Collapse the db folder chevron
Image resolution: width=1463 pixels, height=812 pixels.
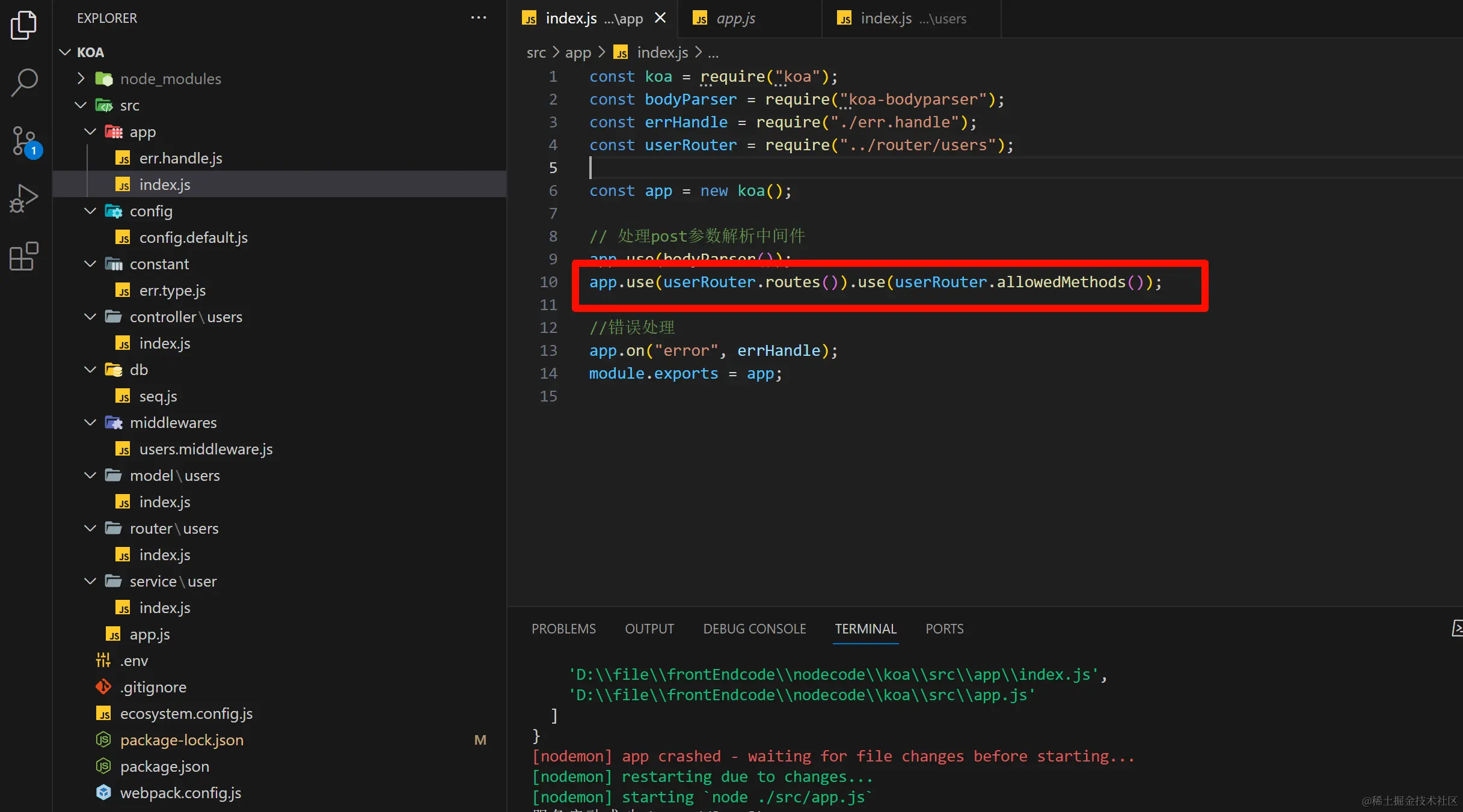pyautogui.click(x=90, y=370)
